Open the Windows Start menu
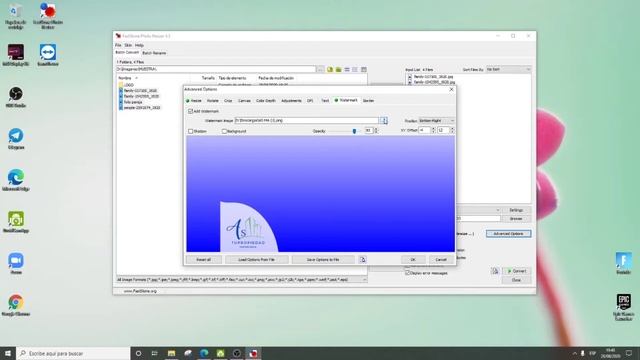Viewport: 640px width, 360px height. pos(8,353)
